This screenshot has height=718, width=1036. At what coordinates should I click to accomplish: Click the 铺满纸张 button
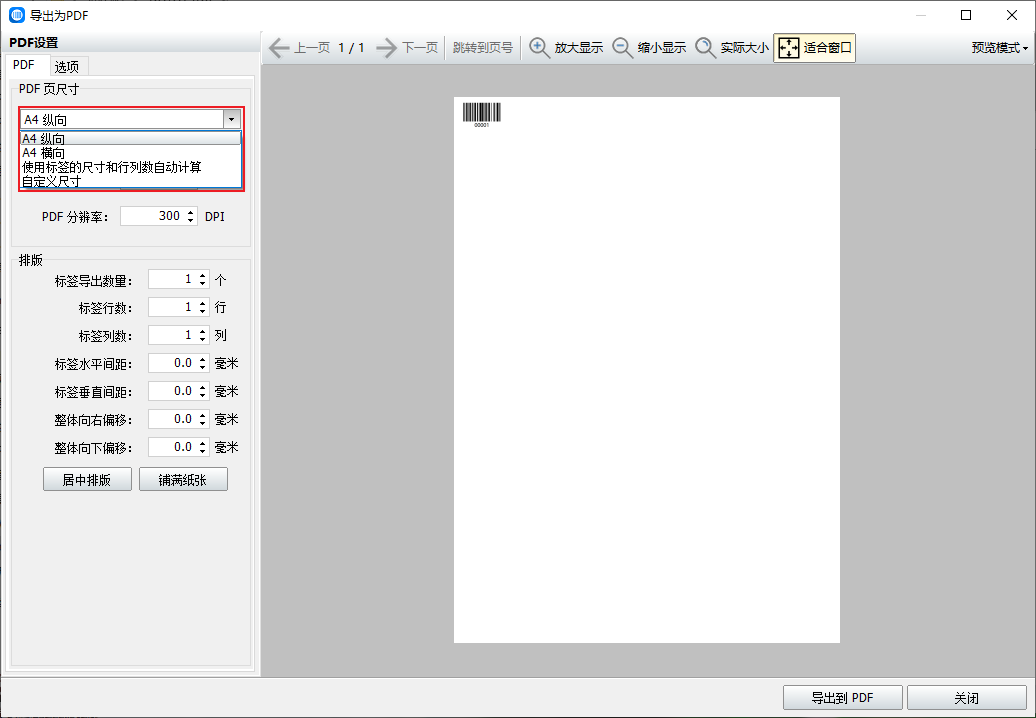point(183,480)
